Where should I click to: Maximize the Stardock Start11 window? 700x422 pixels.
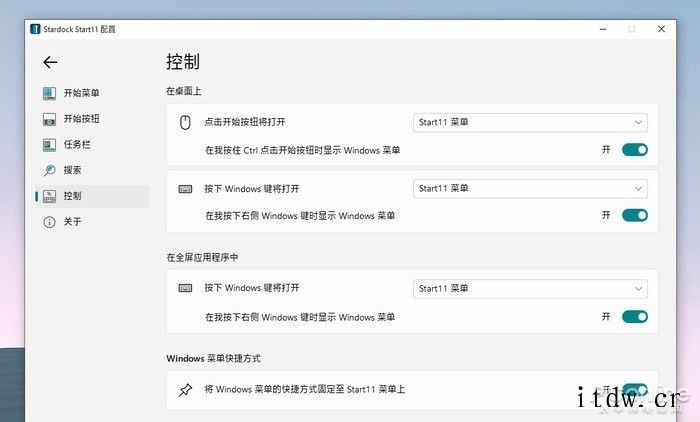[x=631, y=29]
